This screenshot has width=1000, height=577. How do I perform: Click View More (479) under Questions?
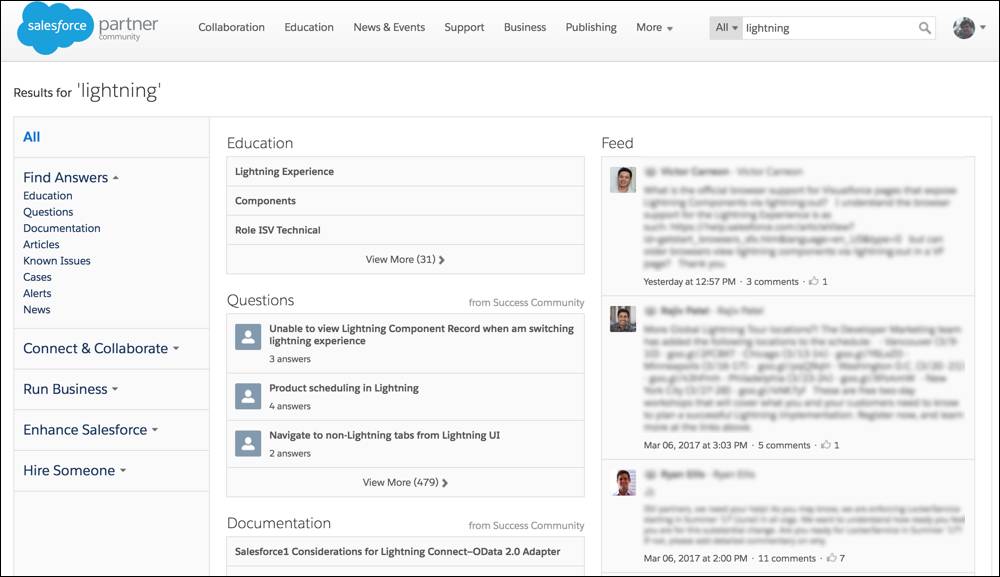(405, 480)
